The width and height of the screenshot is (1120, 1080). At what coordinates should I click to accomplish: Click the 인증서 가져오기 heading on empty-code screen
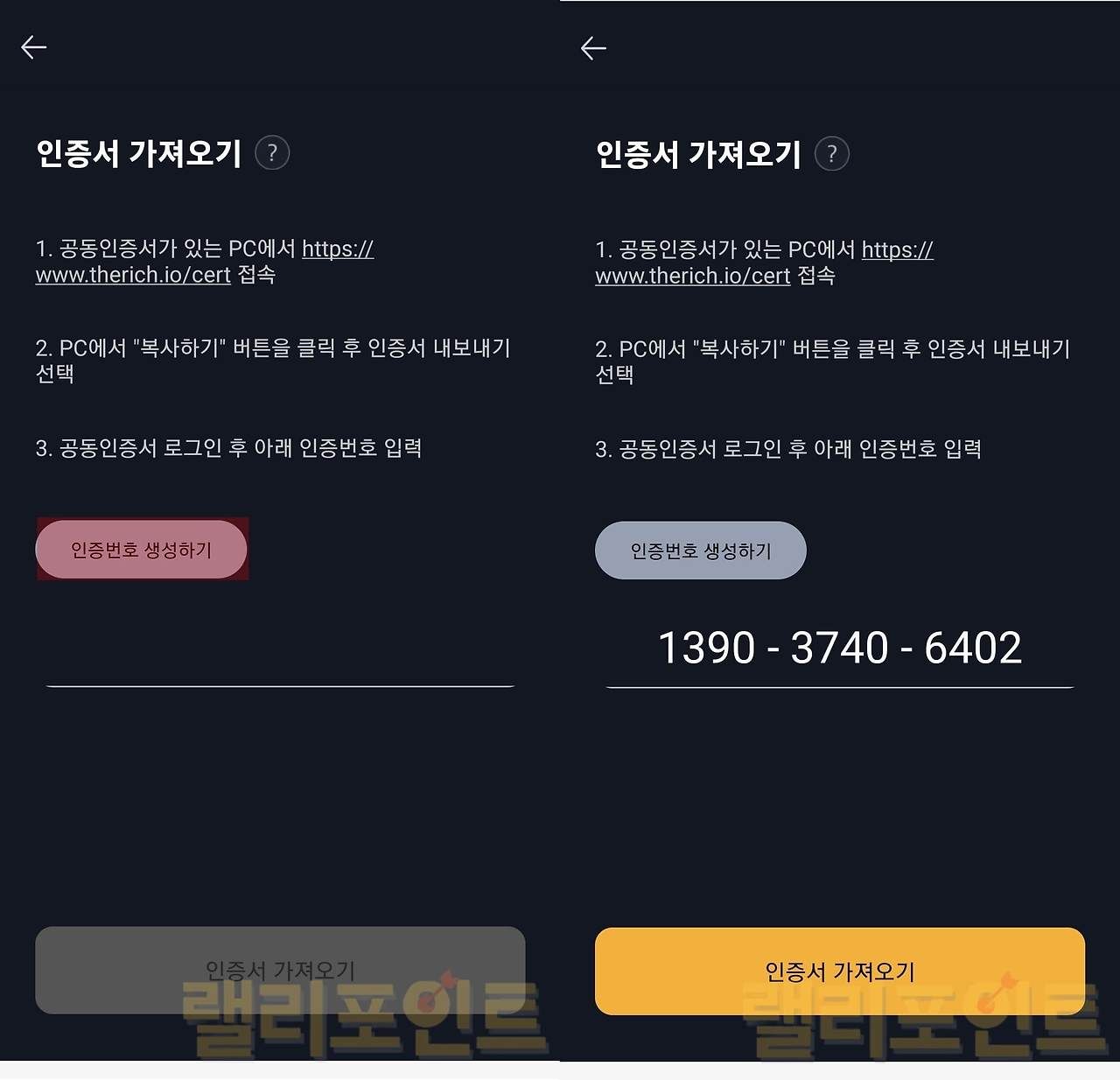pyautogui.click(x=139, y=153)
